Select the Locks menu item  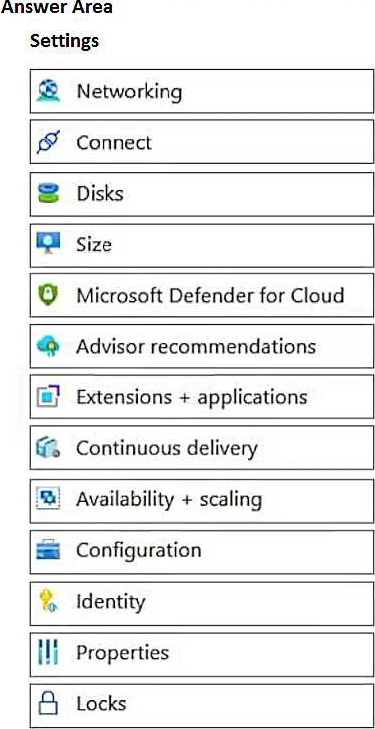pos(202,703)
